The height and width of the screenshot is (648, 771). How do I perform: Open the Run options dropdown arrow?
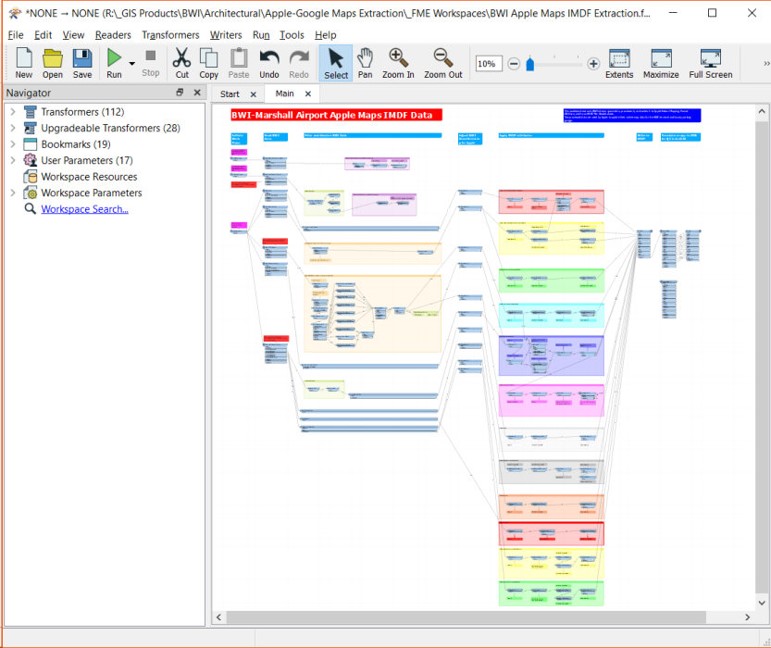pyautogui.click(x=132, y=63)
